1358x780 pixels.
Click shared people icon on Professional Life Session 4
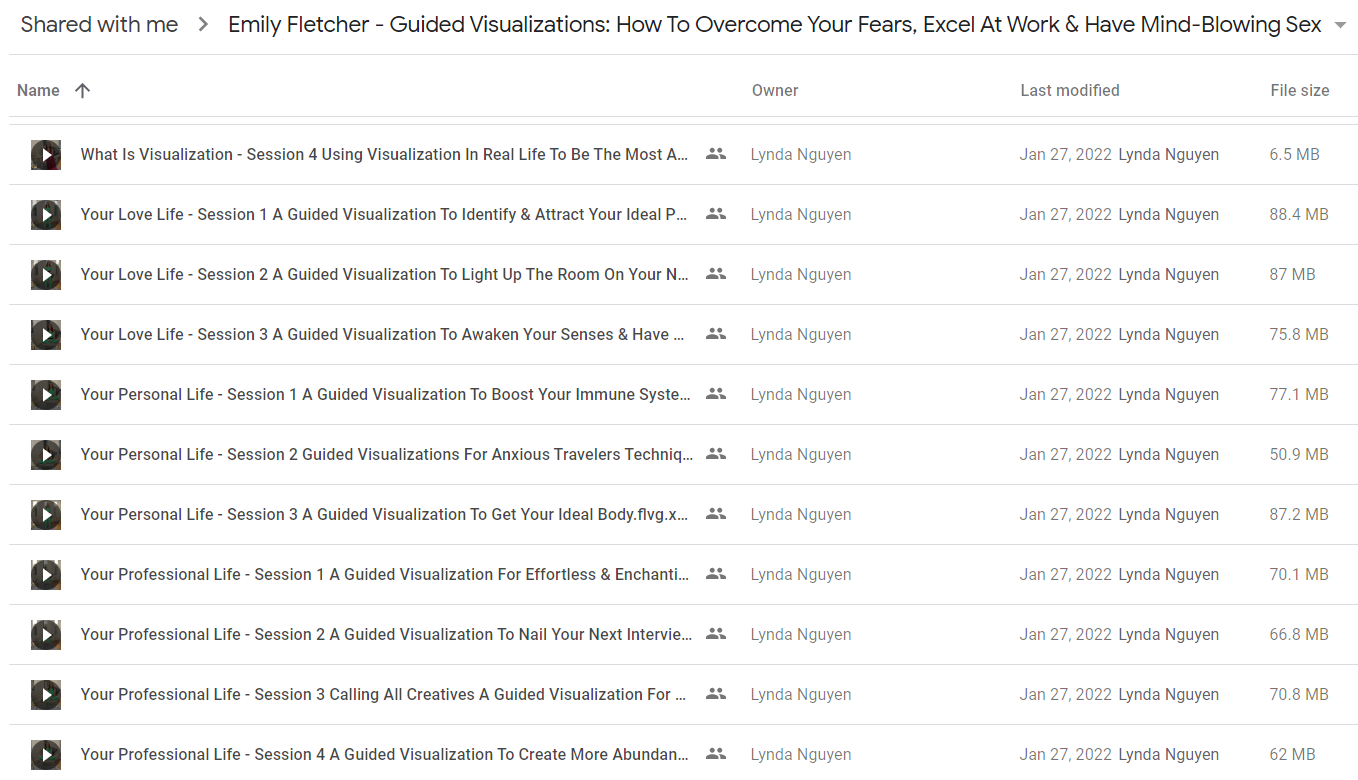pos(716,754)
